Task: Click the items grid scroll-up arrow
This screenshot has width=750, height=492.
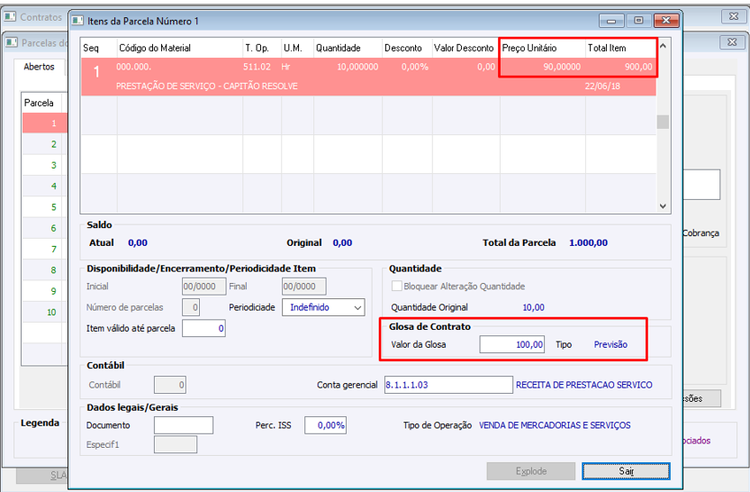Action: (662, 46)
